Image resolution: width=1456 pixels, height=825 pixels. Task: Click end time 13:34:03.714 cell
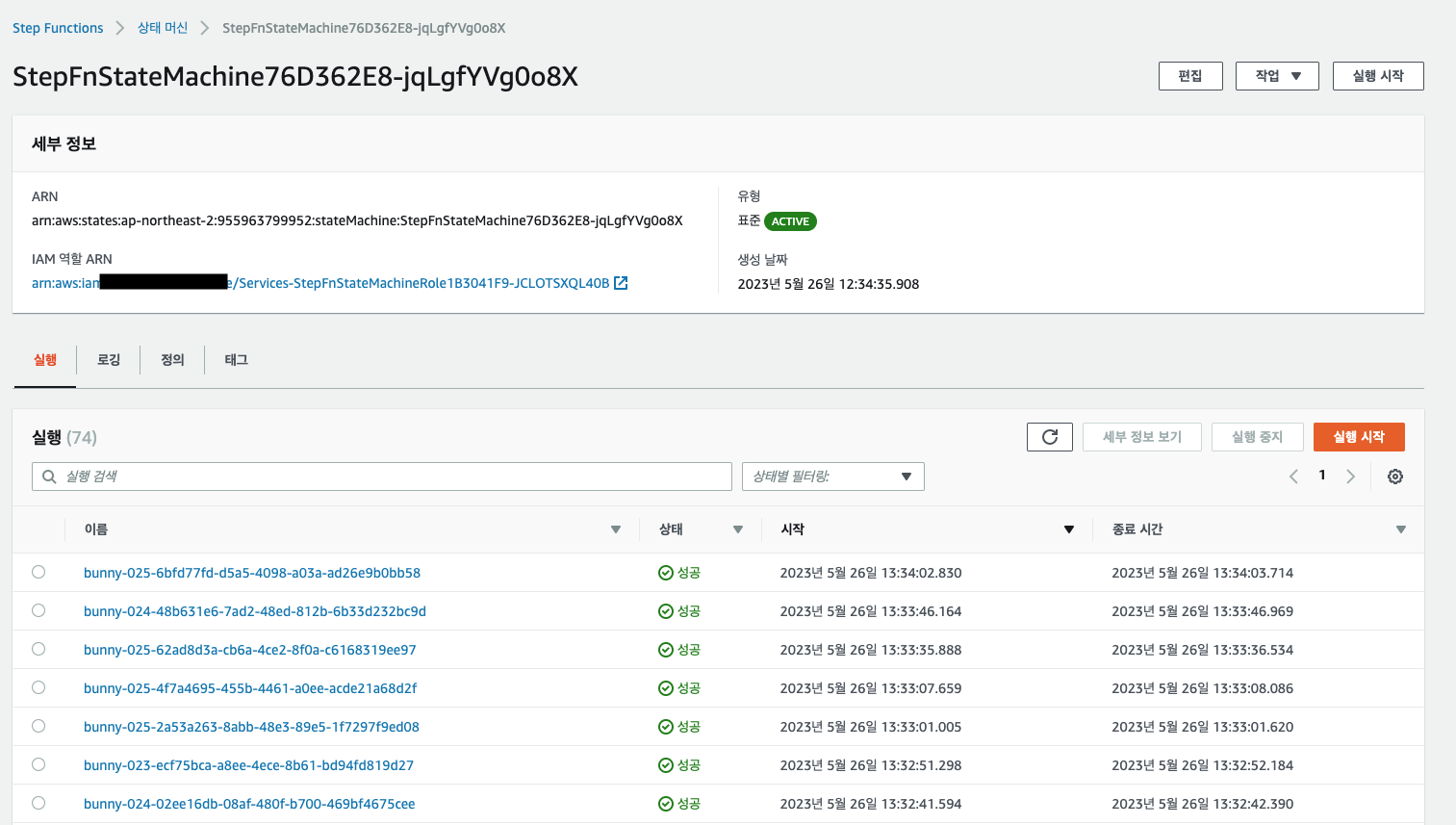1203,573
